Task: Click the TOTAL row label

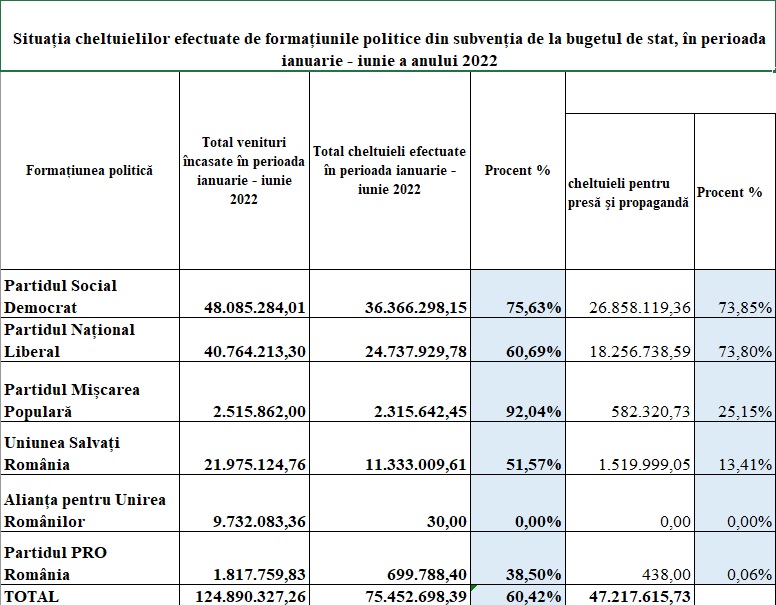Action: tap(90, 596)
